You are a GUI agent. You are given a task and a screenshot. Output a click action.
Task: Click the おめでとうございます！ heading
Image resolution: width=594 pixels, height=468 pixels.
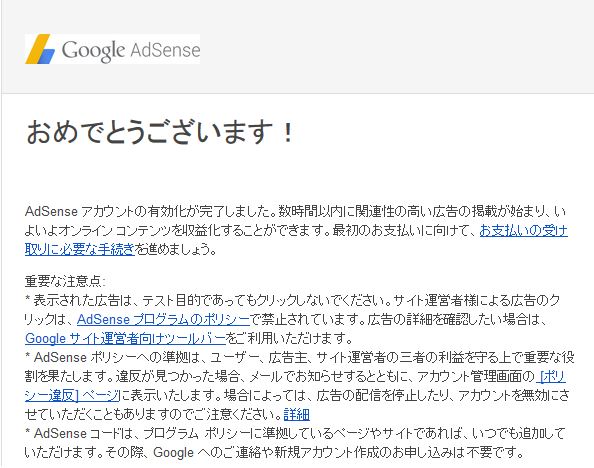coord(160,132)
